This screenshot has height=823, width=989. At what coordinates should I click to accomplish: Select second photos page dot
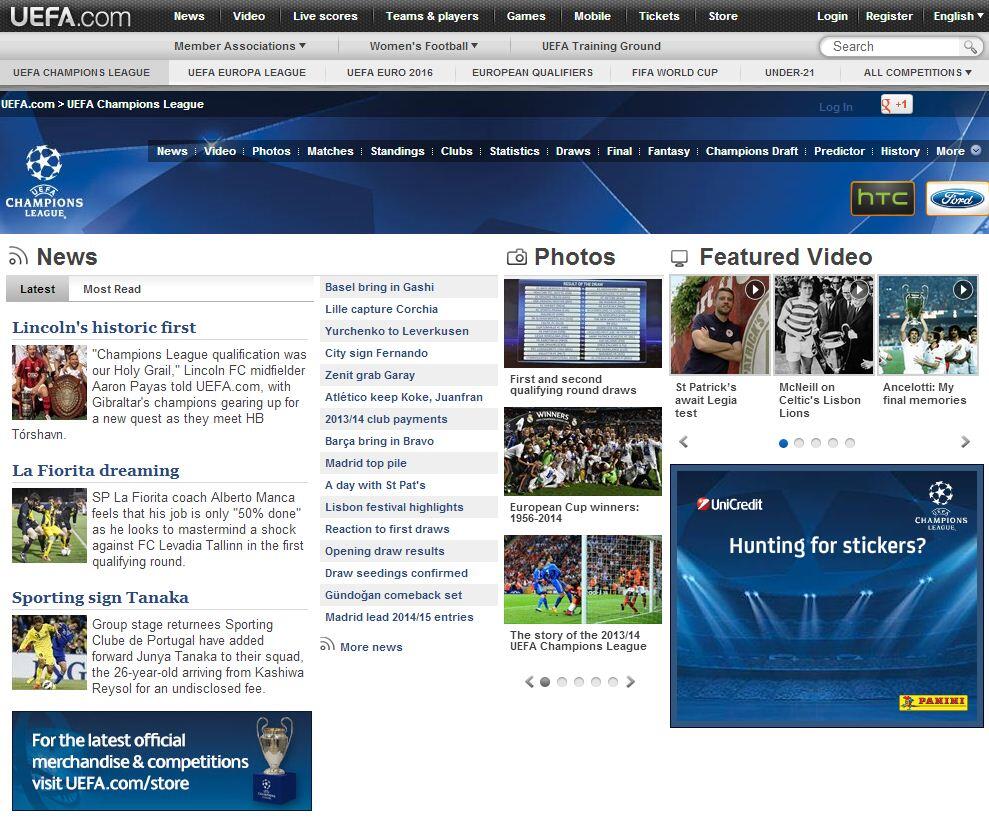pos(562,682)
